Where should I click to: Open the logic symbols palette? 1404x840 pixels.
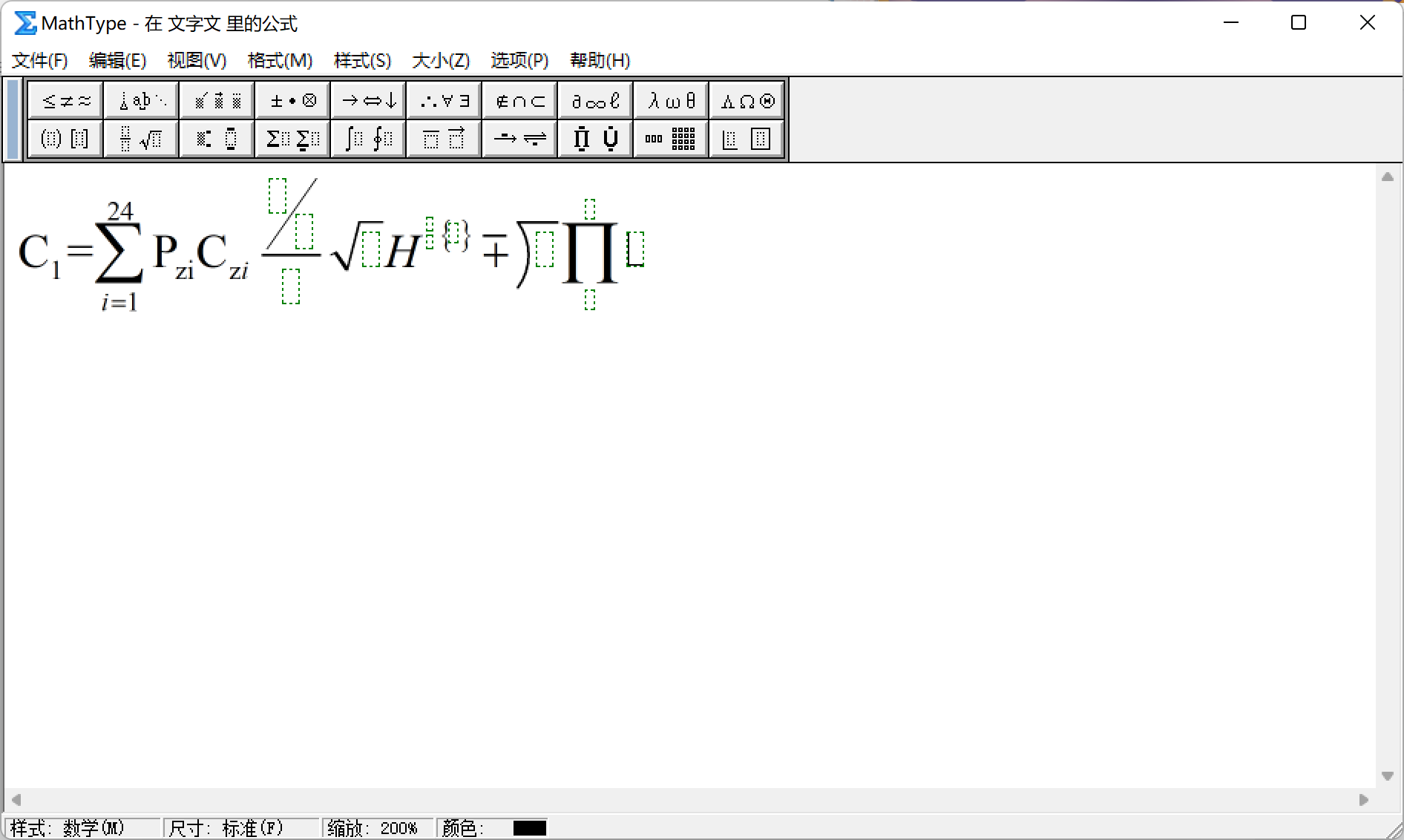click(x=443, y=100)
